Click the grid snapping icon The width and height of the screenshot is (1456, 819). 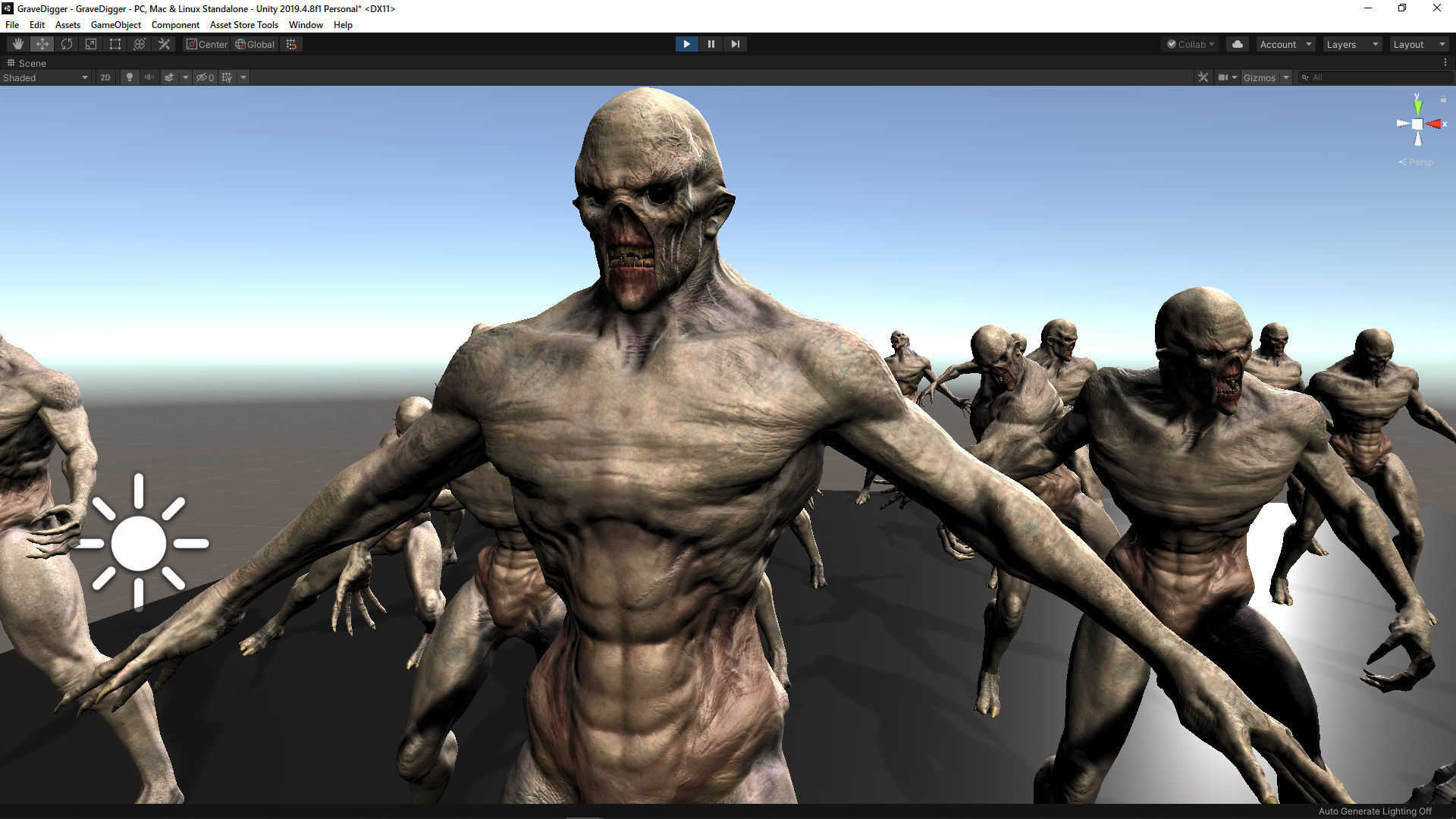click(291, 44)
